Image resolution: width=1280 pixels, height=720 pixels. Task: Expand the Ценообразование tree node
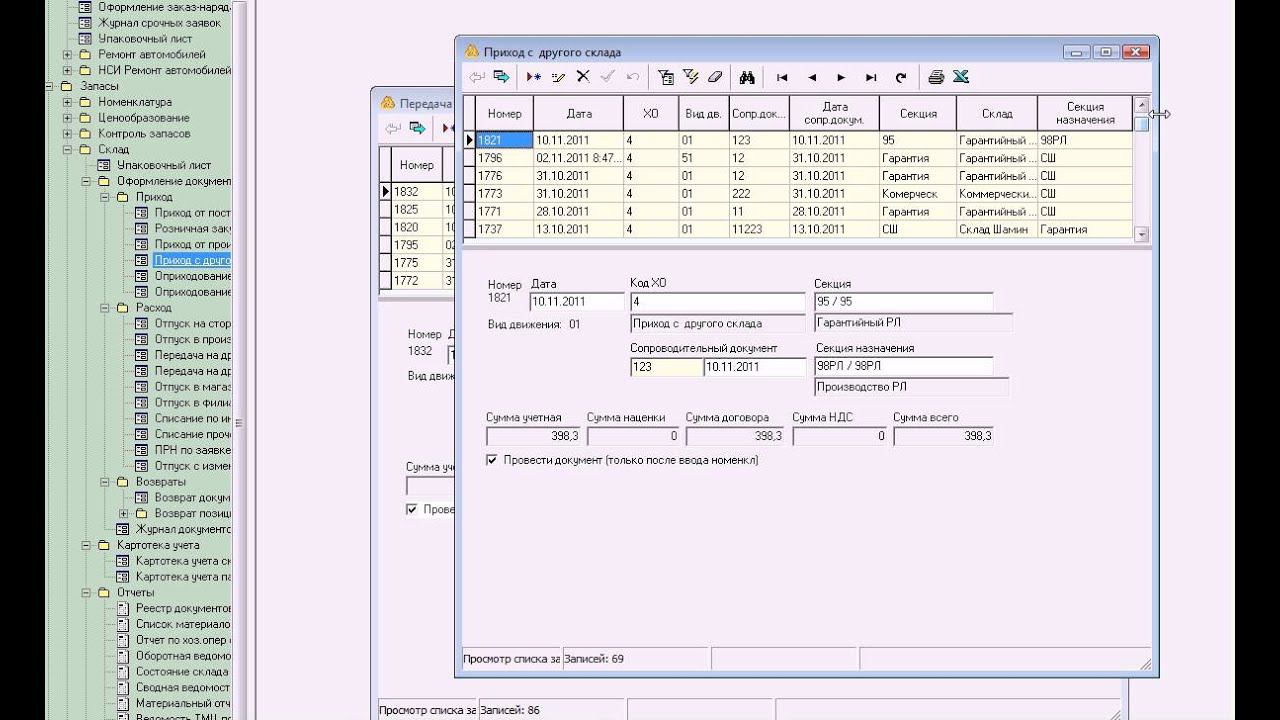(x=68, y=118)
